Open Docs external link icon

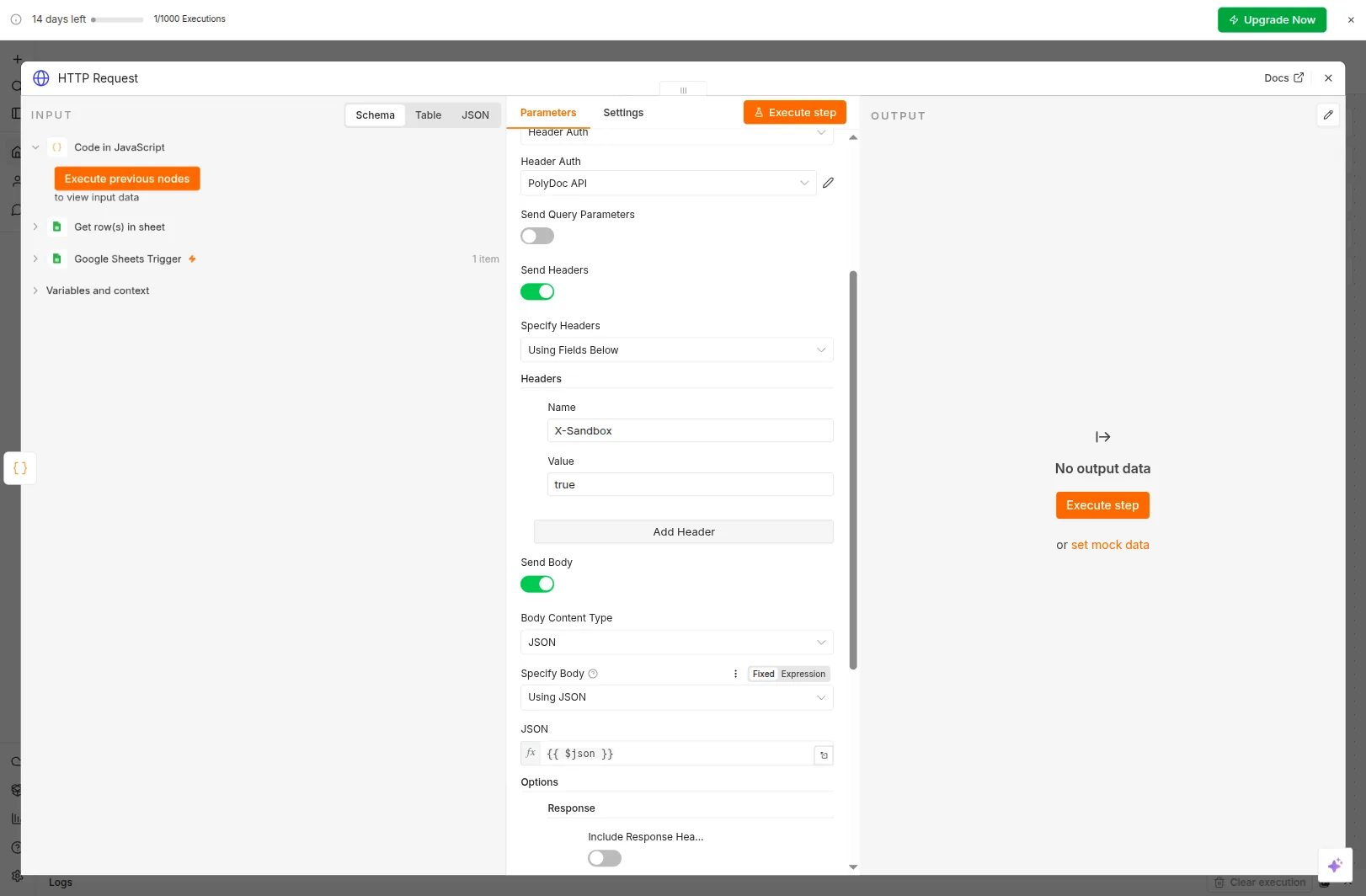[1299, 77]
